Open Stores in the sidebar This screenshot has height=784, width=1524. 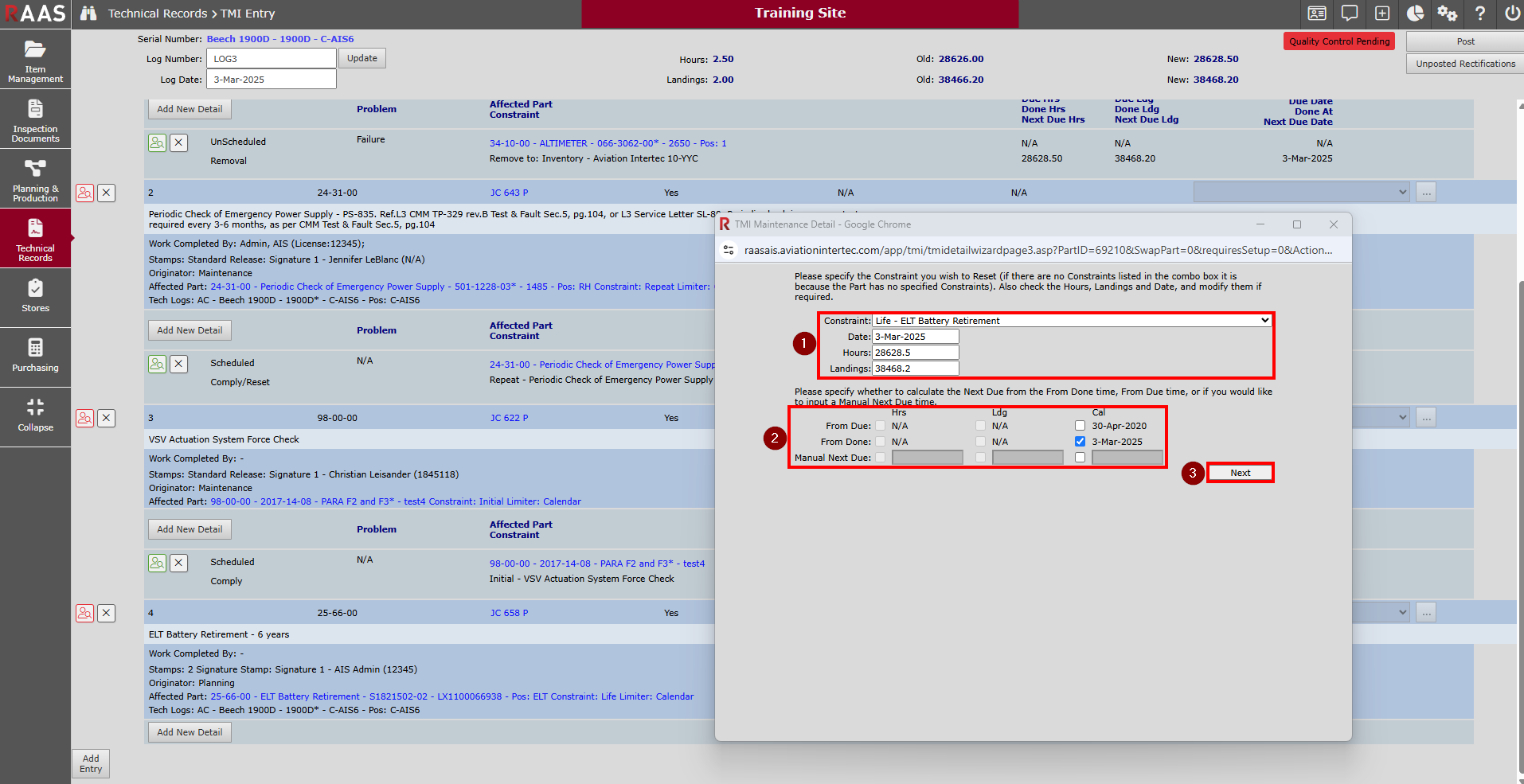[x=35, y=297]
